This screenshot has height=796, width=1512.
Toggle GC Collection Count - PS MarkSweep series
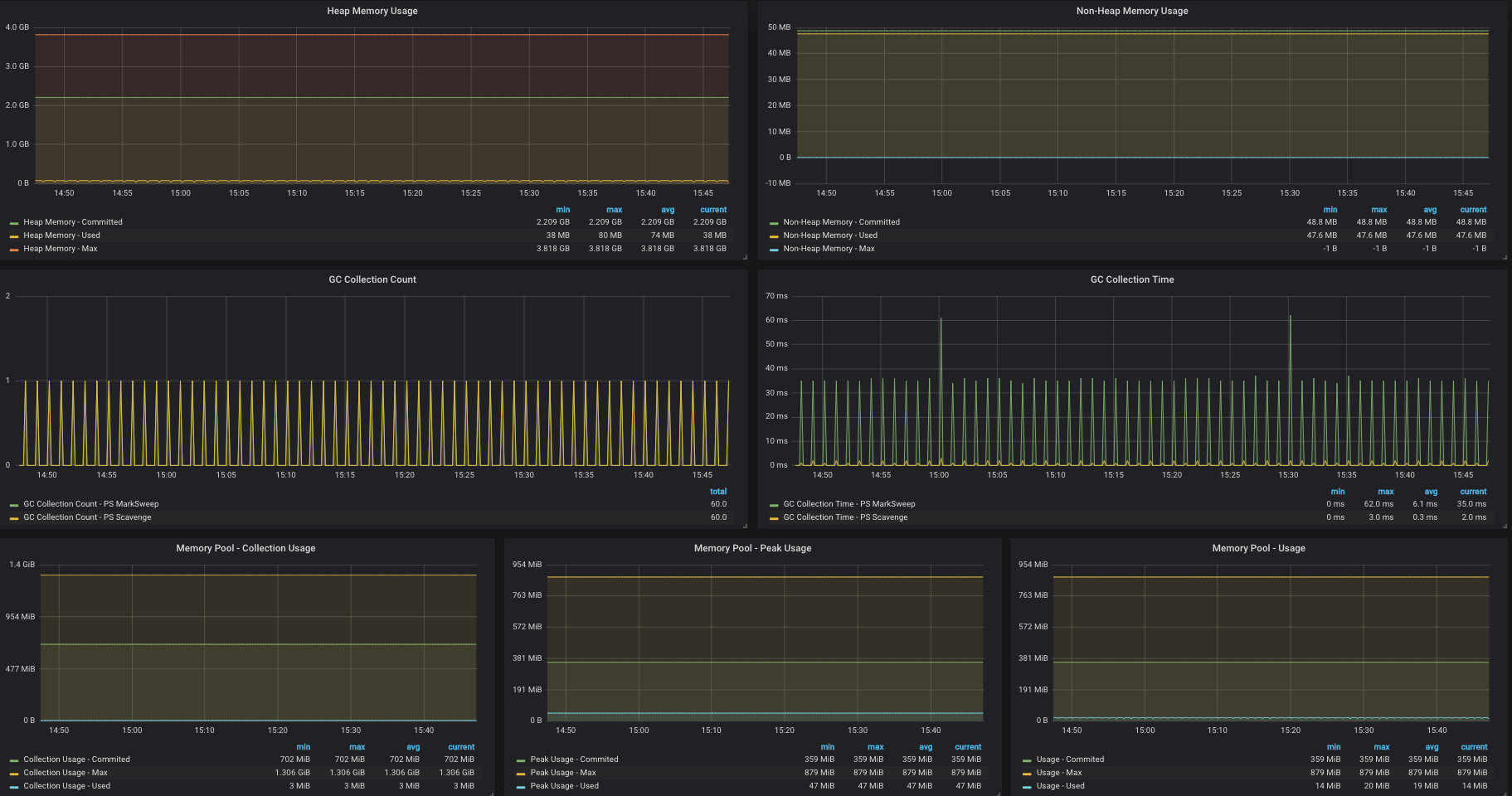pyautogui.click(x=91, y=504)
